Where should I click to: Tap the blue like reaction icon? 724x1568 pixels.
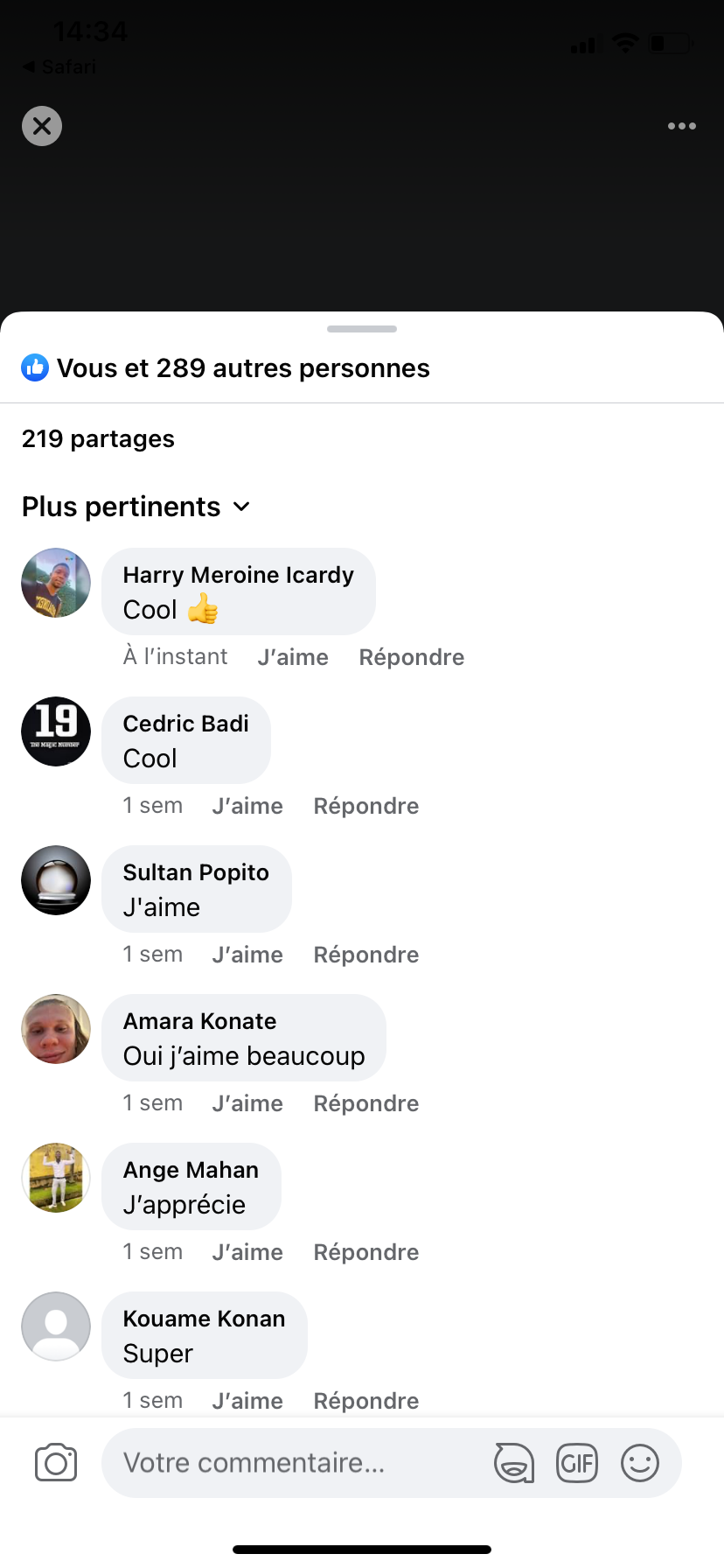pyautogui.click(x=35, y=368)
